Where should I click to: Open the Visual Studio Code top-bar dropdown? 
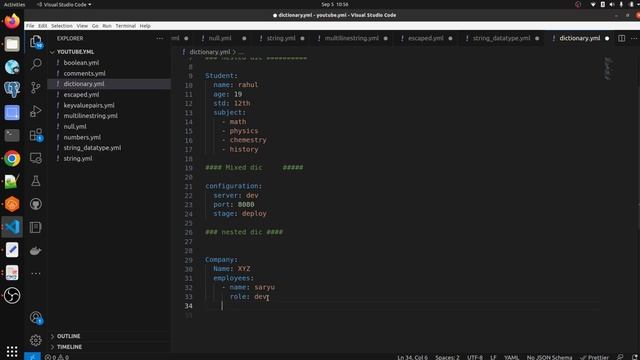click(64, 4)
